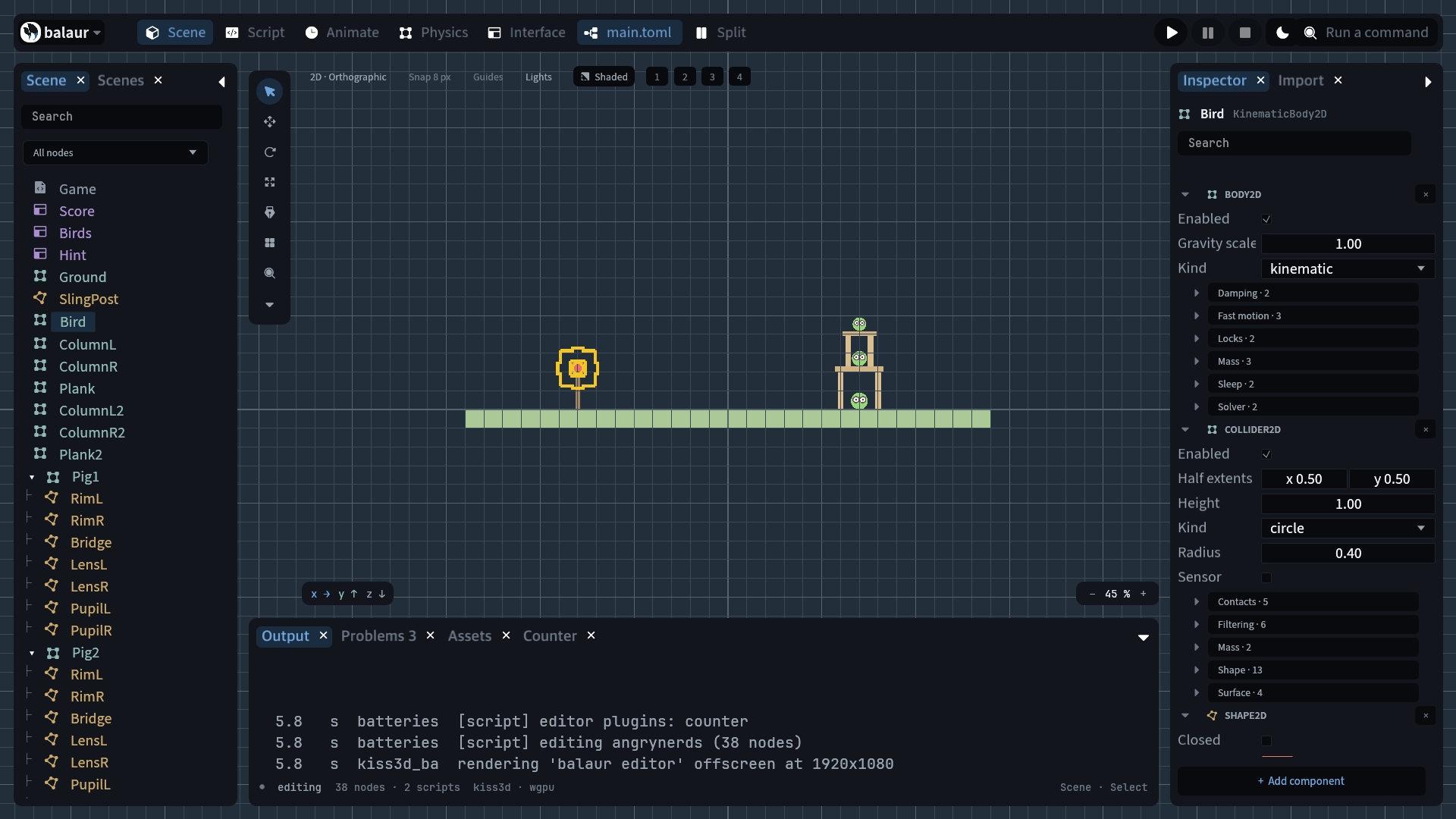Image resolution: width=1456 pixels, height=819 pixels.
Task: Pick the Scale tool icon
Action: (269, 183)
